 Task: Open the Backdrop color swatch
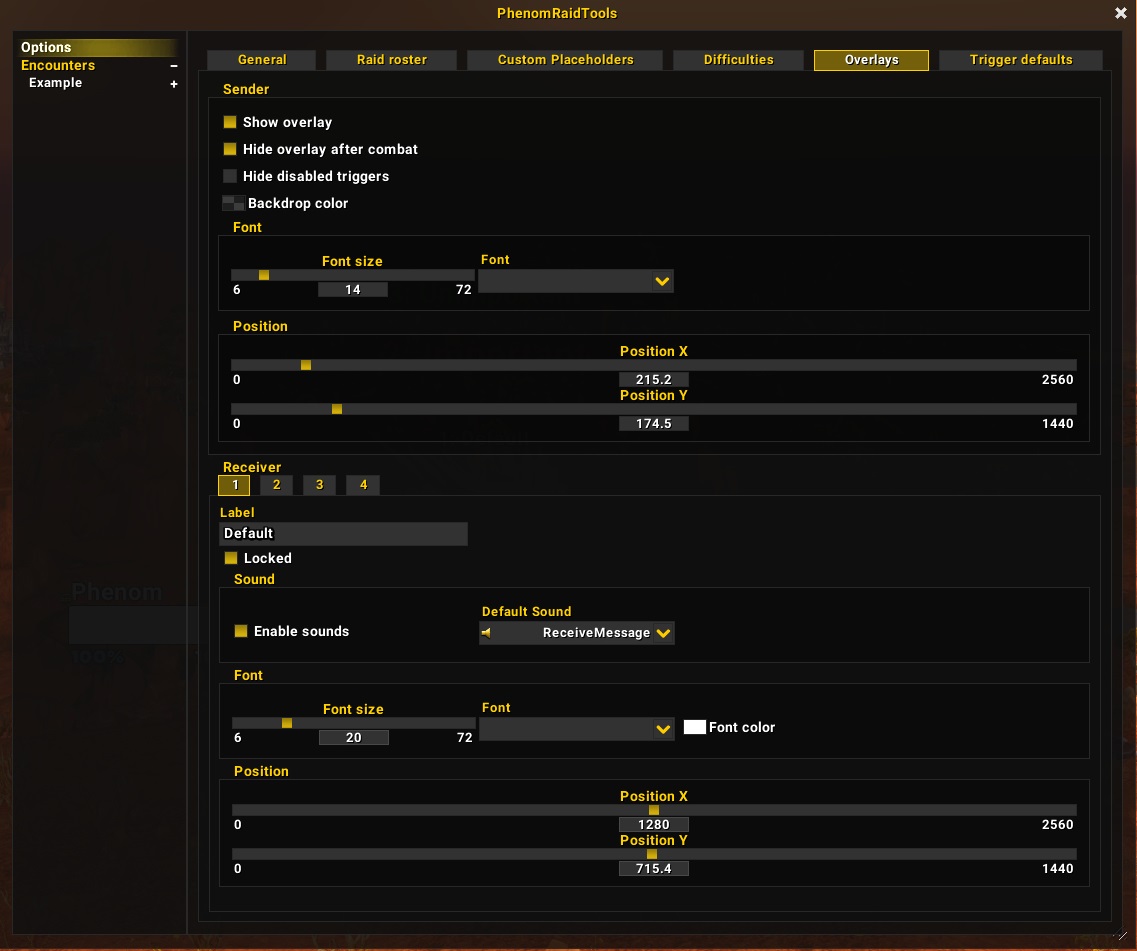click(x=233, y=203)
